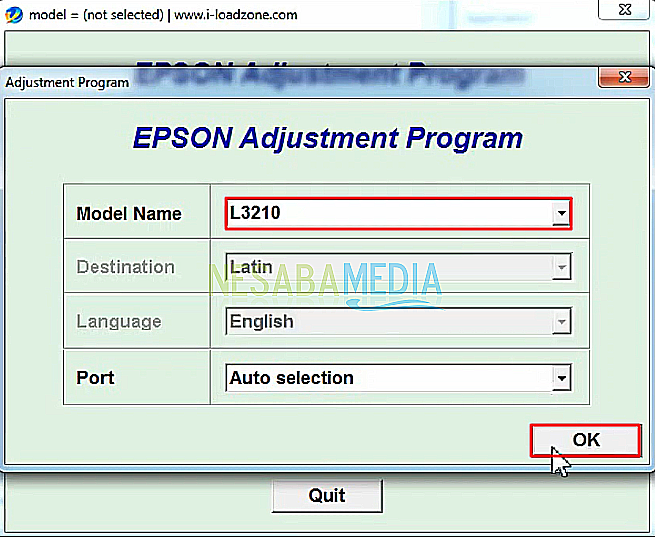The image size is (655, 537).
Task: Expand the Destination dropdown arrow
Action: (561, 267)
